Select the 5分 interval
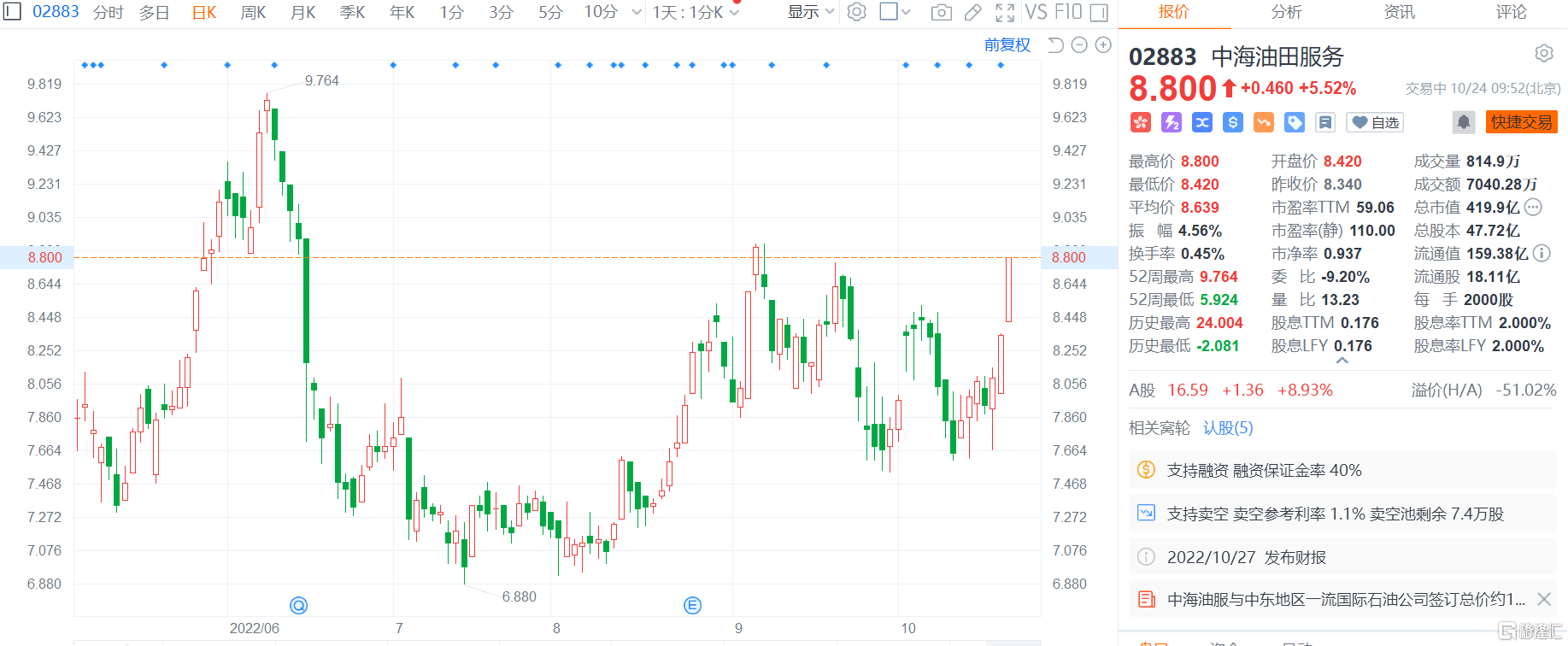1568x646 pixels. pos(551,12)
